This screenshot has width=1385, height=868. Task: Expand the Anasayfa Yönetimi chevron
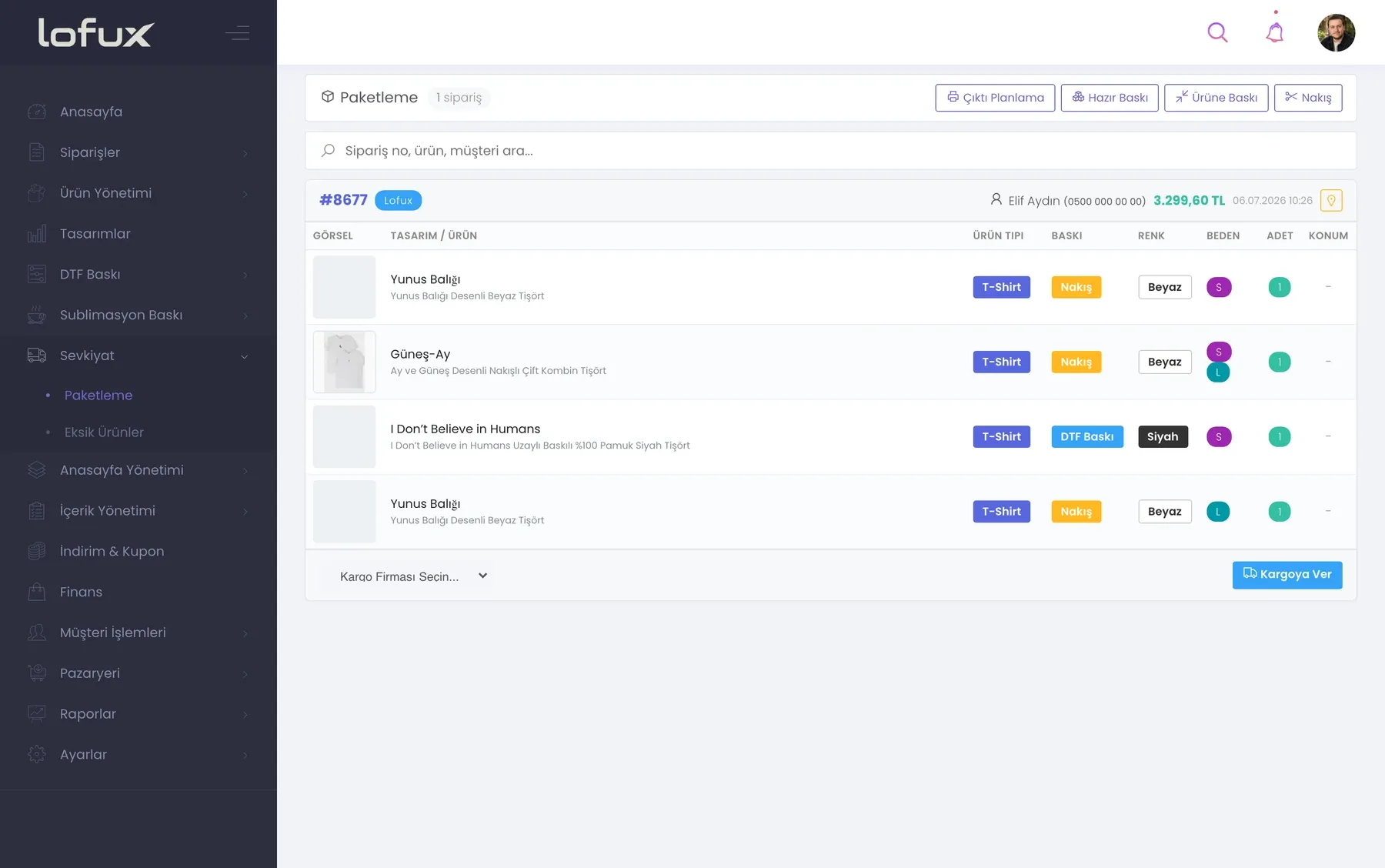point(245,471)
